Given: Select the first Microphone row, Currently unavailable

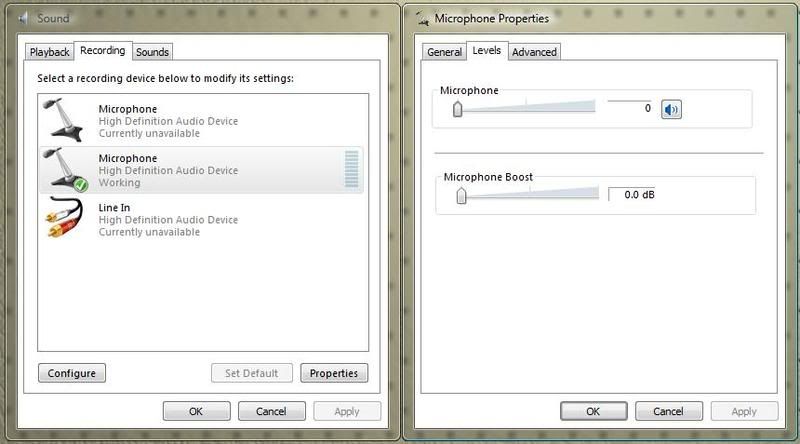Looking at the screenshot, I should [202, 121].
